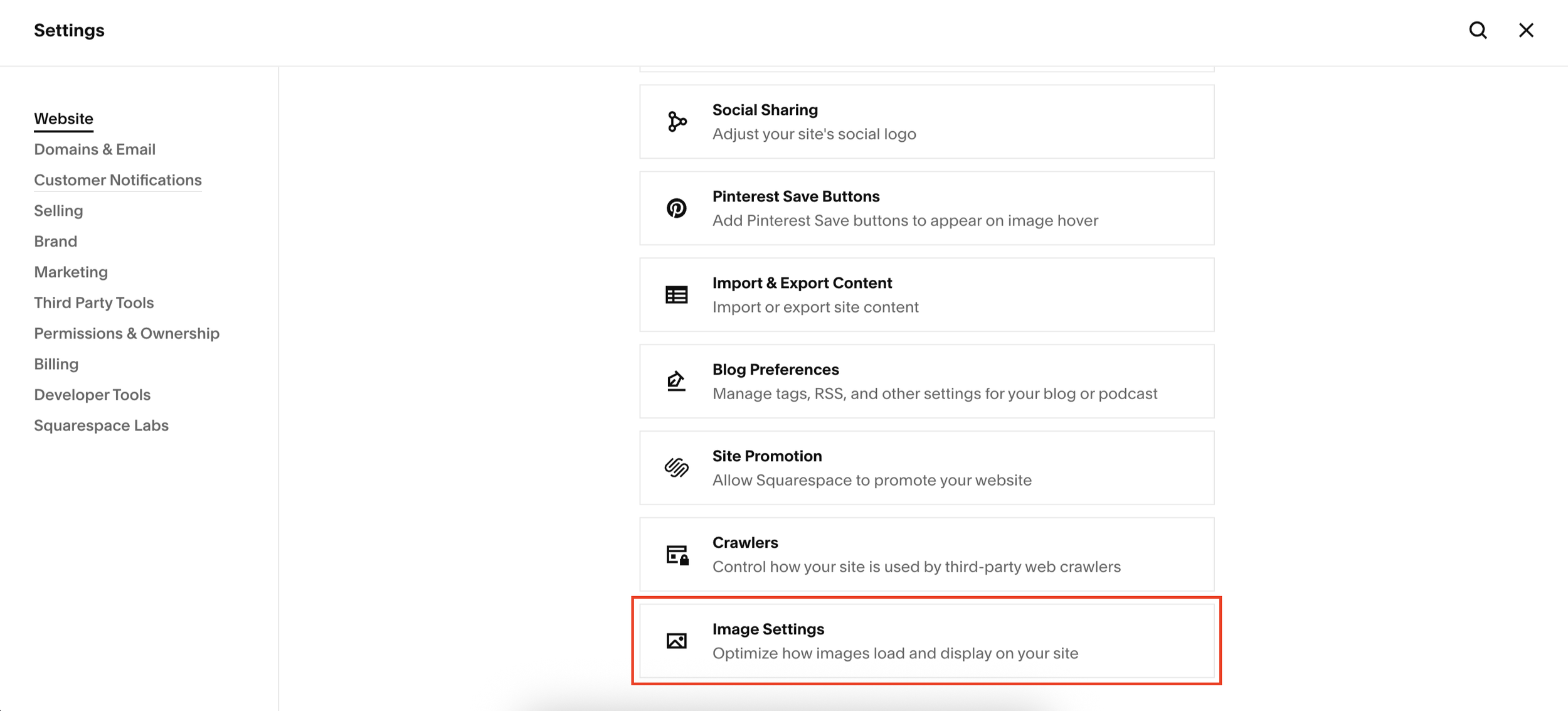Open the Selling settings category

click(58, 211)
